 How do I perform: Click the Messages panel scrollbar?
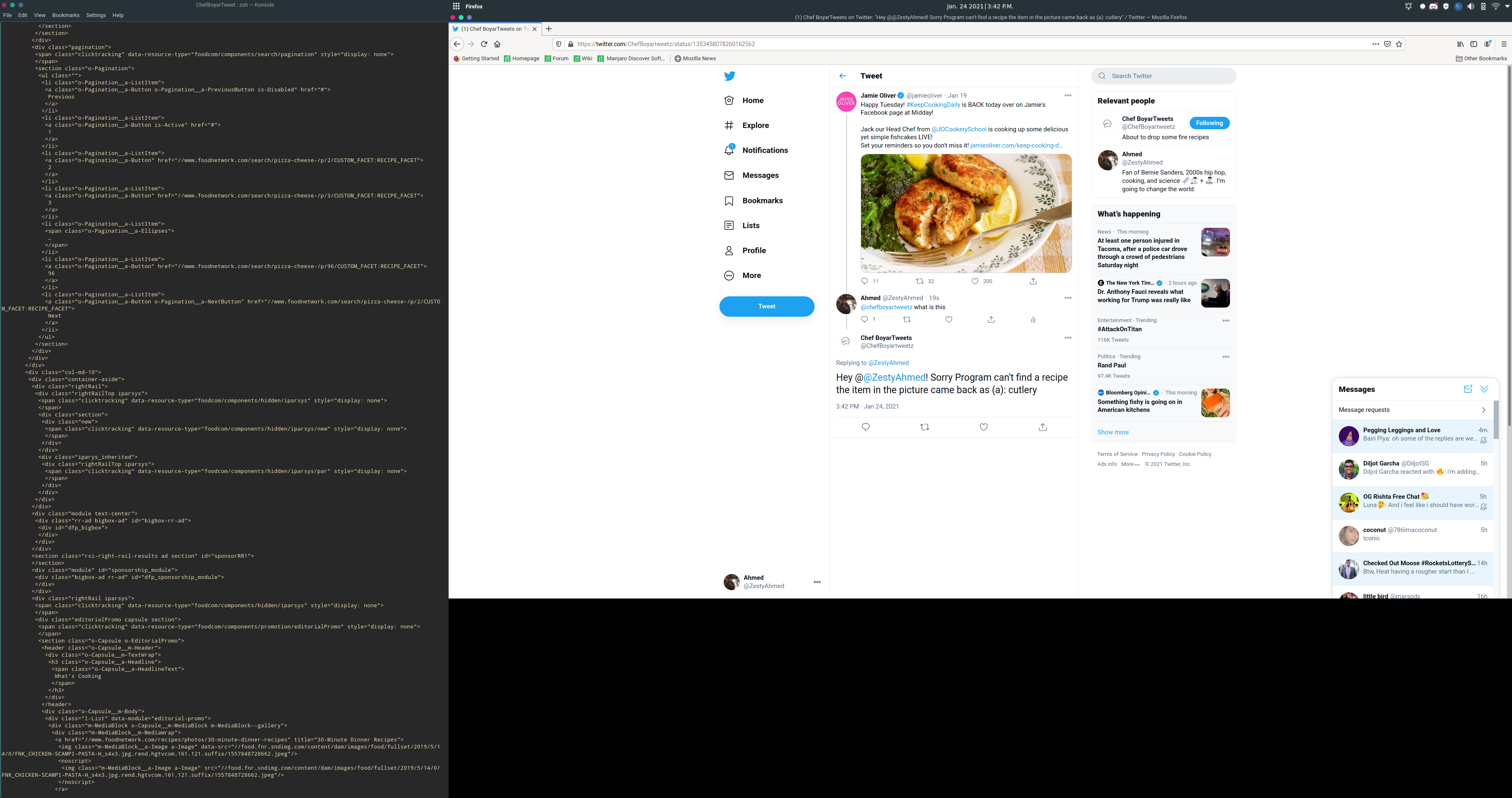click(1496, 420)
